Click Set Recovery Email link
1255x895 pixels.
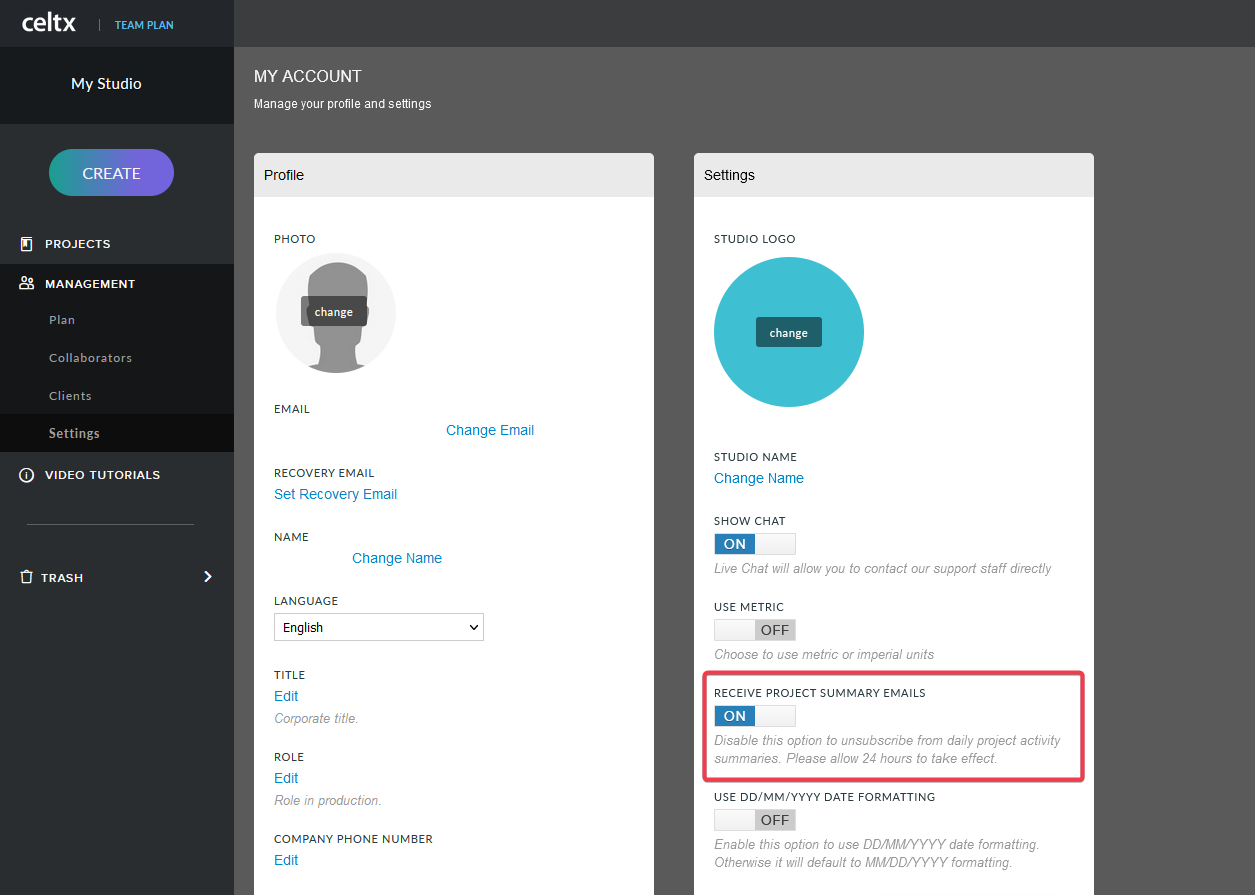pos(335,494)
